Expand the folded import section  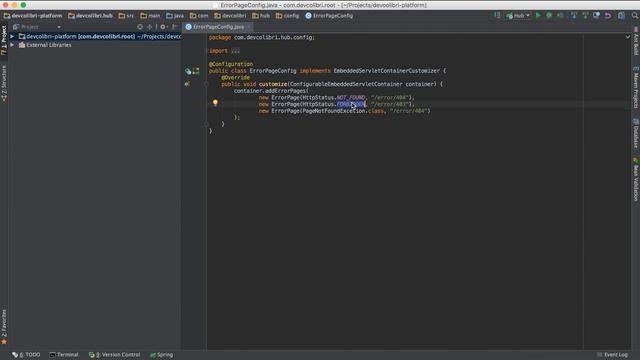click(236, 51)
